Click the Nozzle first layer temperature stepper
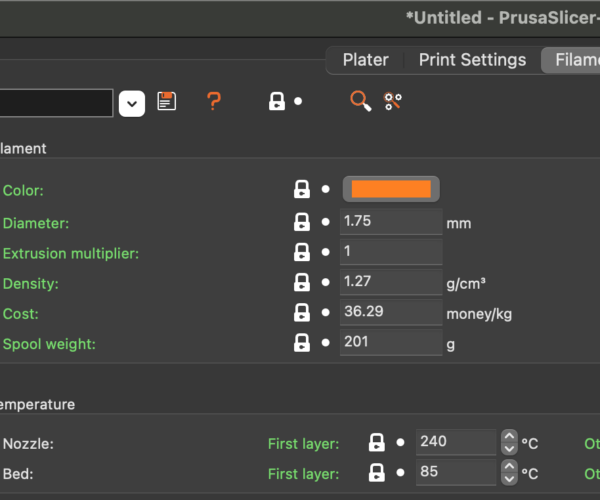 point(509,442)
